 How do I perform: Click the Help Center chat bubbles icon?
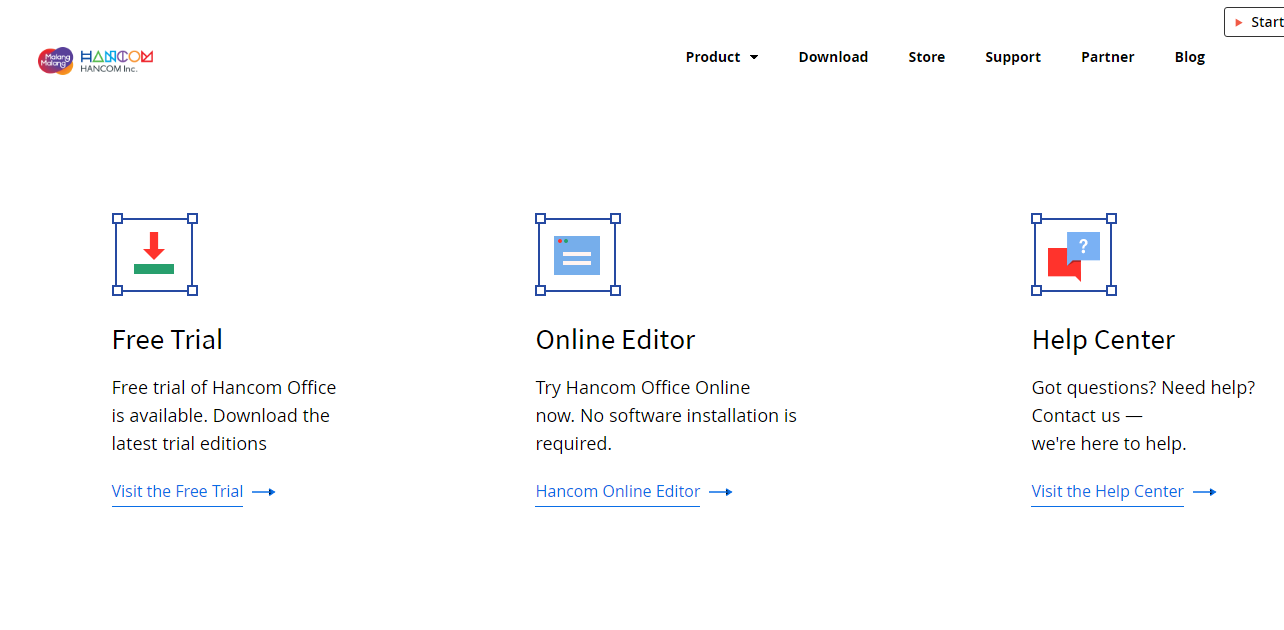pos(1074,255)
